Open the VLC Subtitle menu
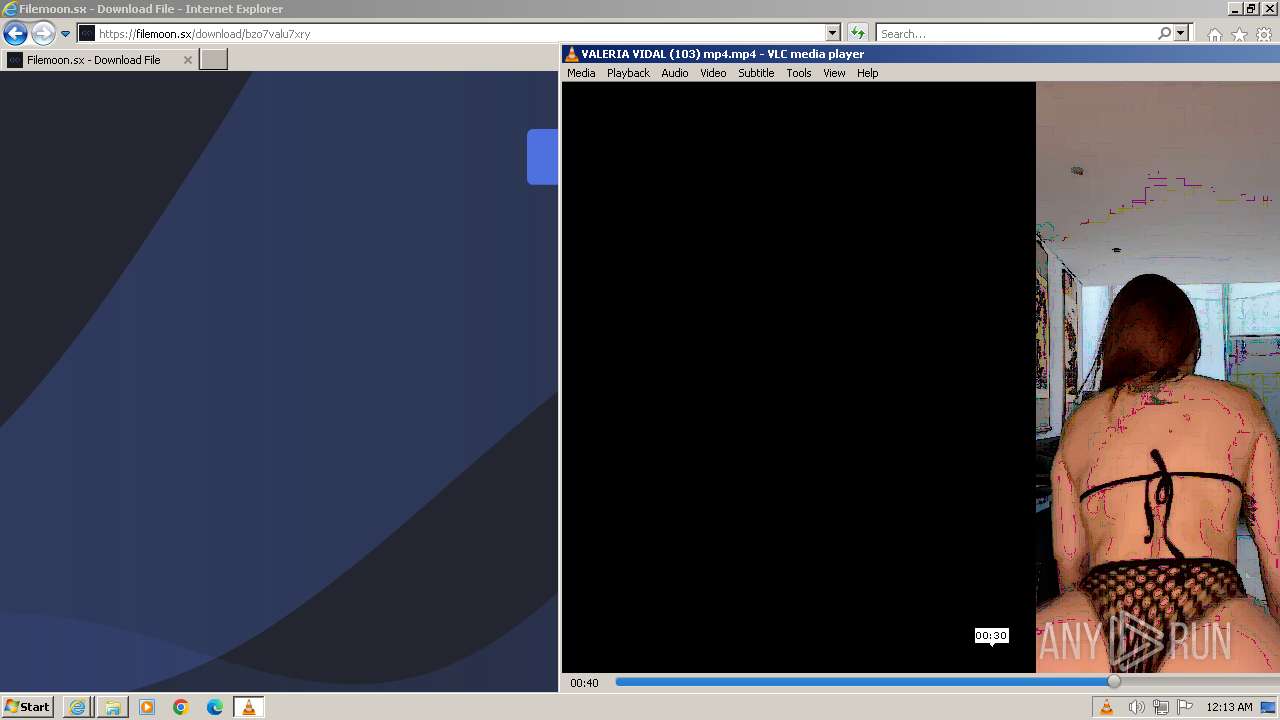 (756, 73)
